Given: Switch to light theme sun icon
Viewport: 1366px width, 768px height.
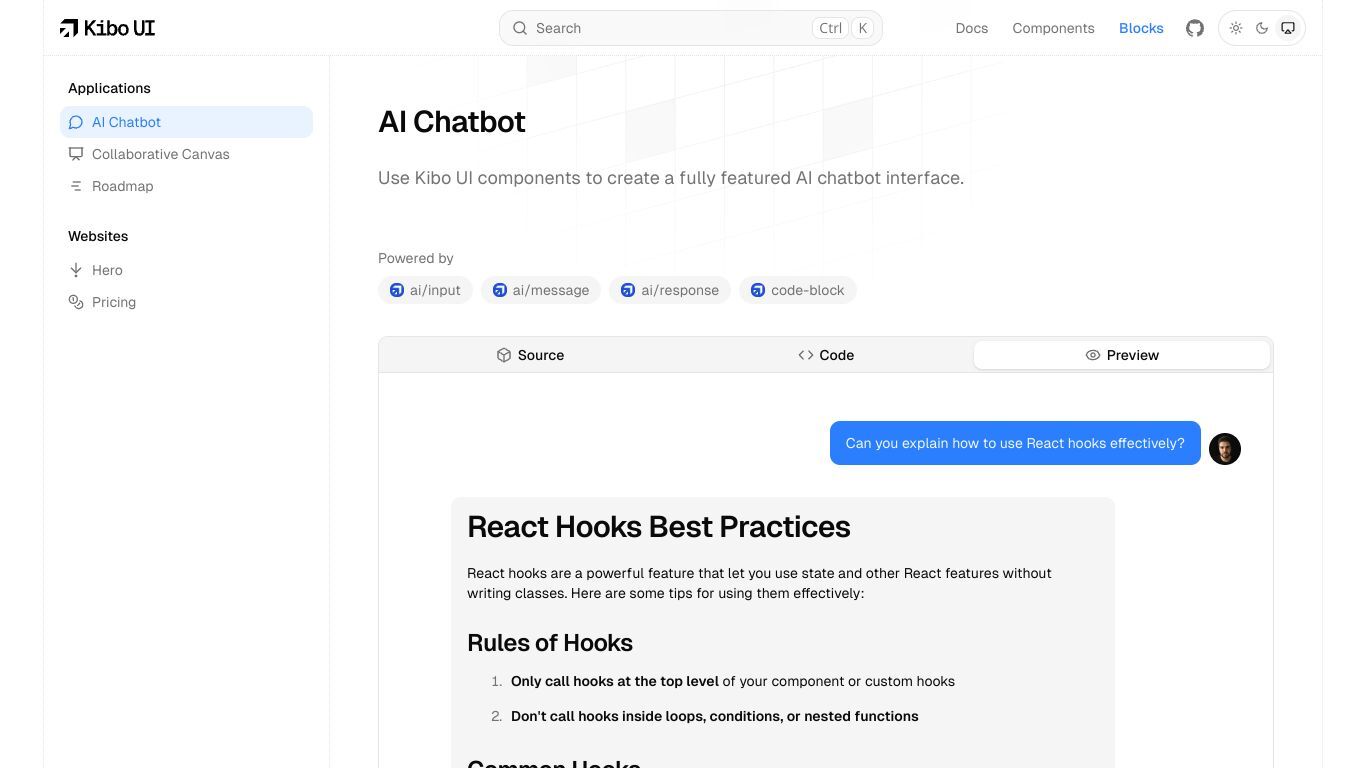Looking at the screenshot, I should point(1236,28).
